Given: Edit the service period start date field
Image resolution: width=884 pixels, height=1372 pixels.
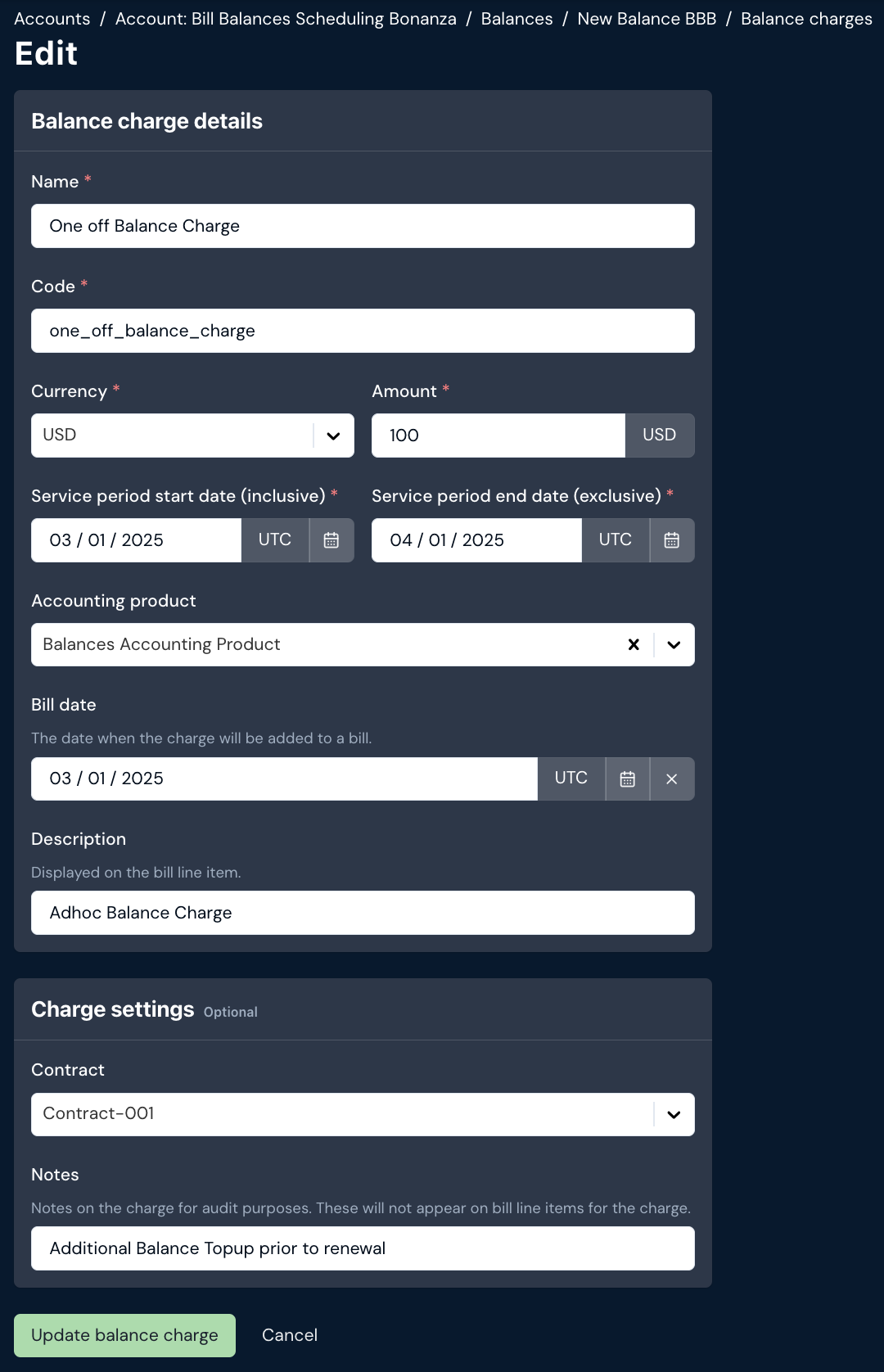Looking at the screenshot, I should [136, 540].
